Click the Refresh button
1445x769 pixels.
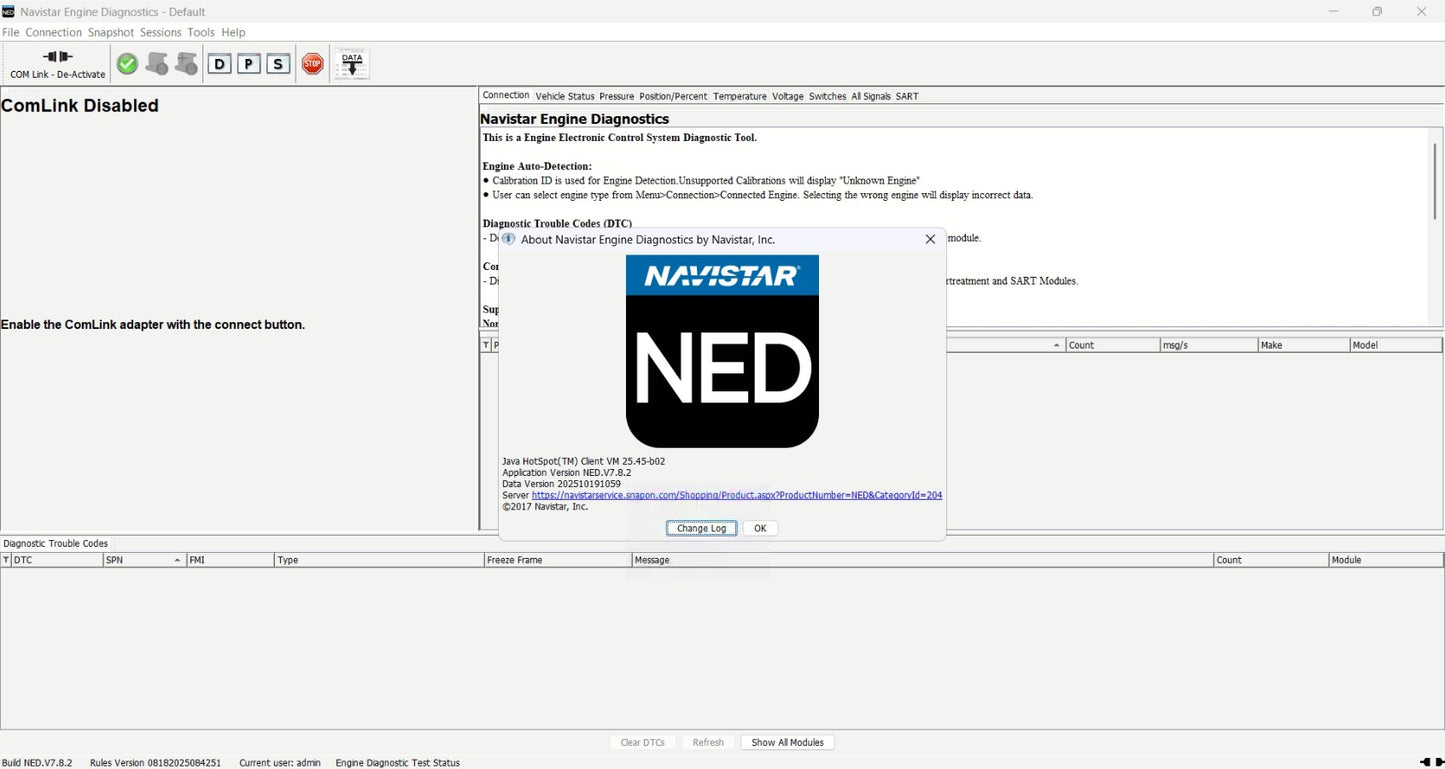tap(708, 742)
